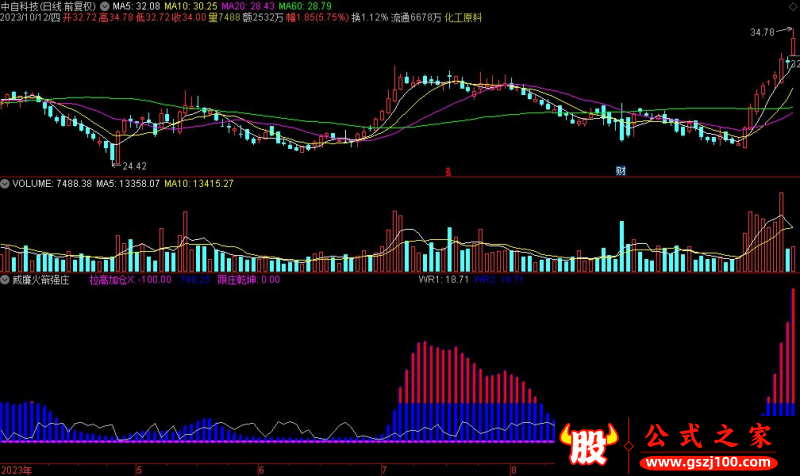The height and width of the screenshot is (476, 800).
Task: Click the MA20: 28.43 legend
Action: pyautogui.click(x=247, y=7)
